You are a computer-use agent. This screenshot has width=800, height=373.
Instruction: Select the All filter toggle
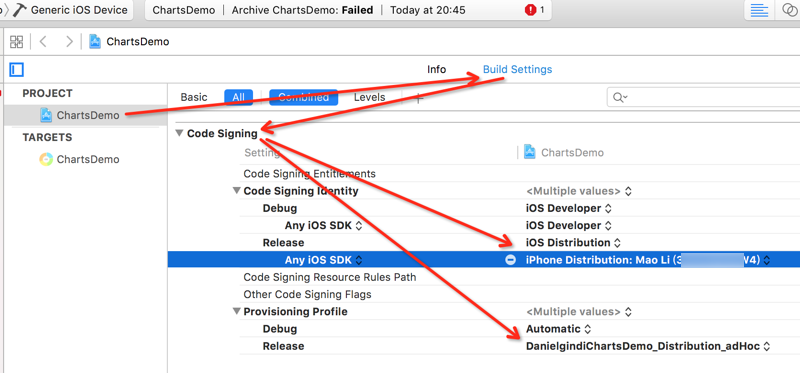[238, 97]
